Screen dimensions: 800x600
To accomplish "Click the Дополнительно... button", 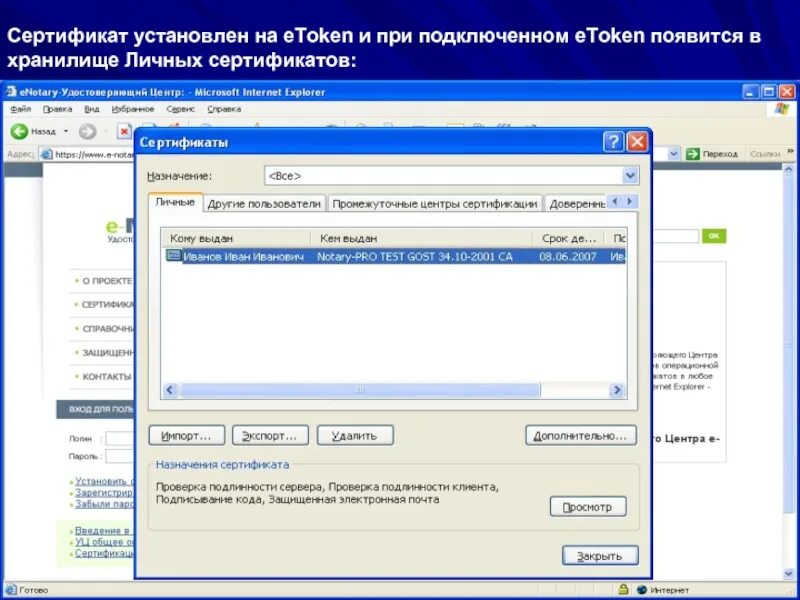I will (x=581, y=436).
